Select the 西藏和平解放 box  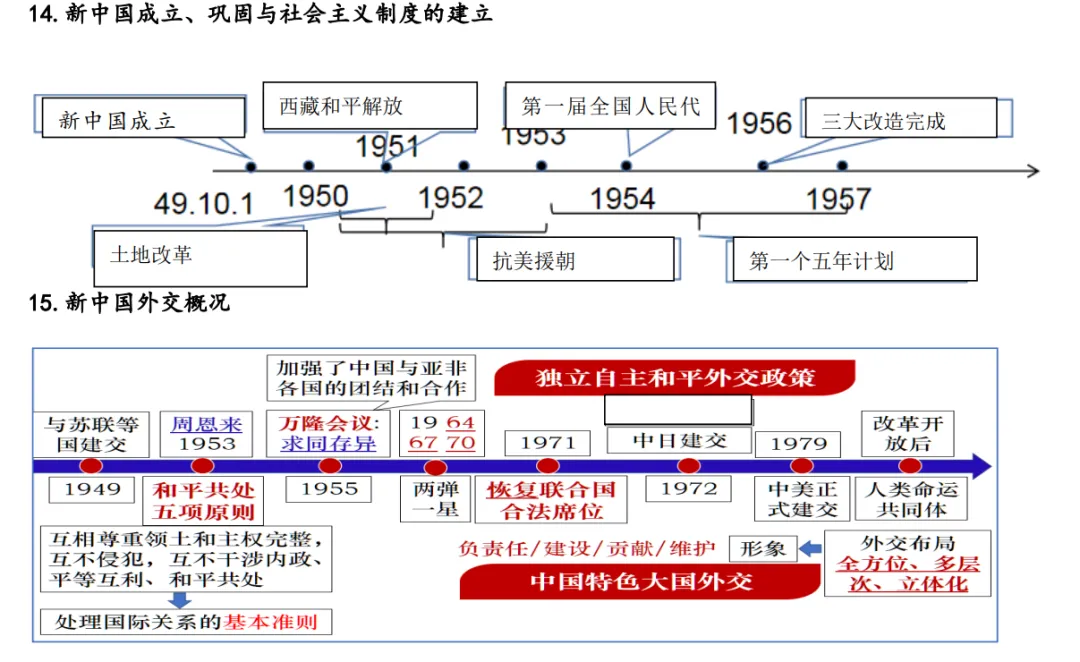(x=369, y=105)
